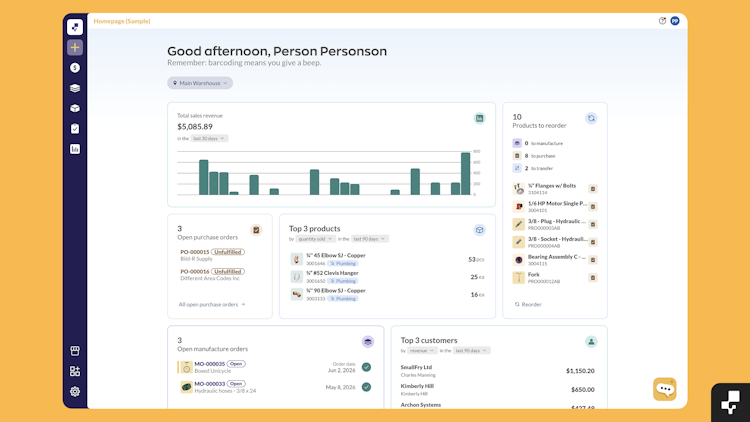750x422 pixels.
Task: Open purchase order PO-000015
Action: (x=195, y=252)
